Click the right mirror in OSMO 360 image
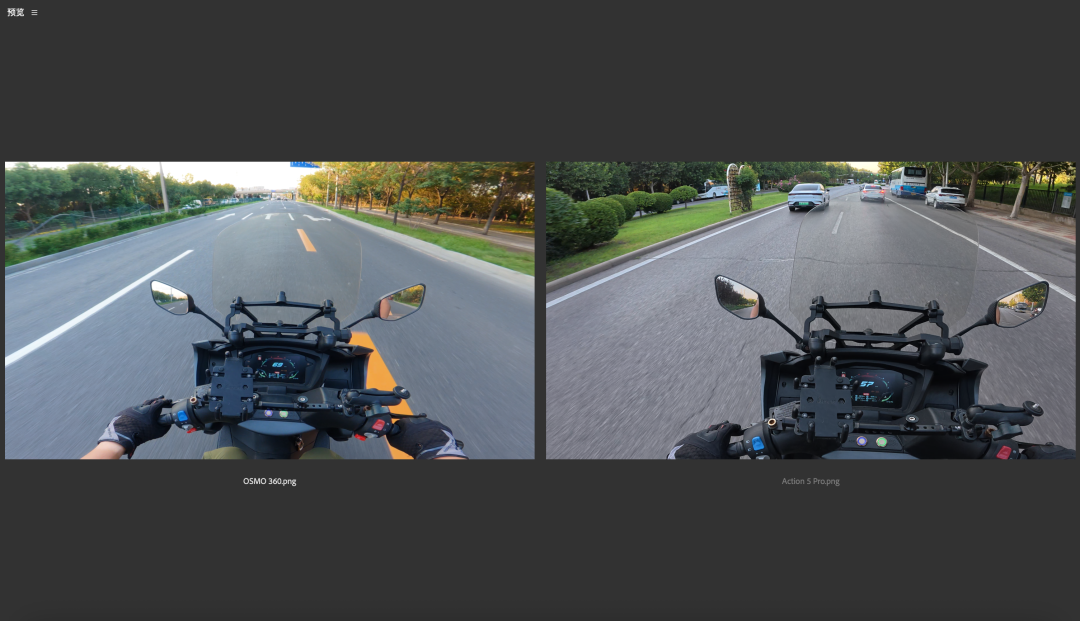This screenshot has height=621, width=1080. (x=402, y=300)
